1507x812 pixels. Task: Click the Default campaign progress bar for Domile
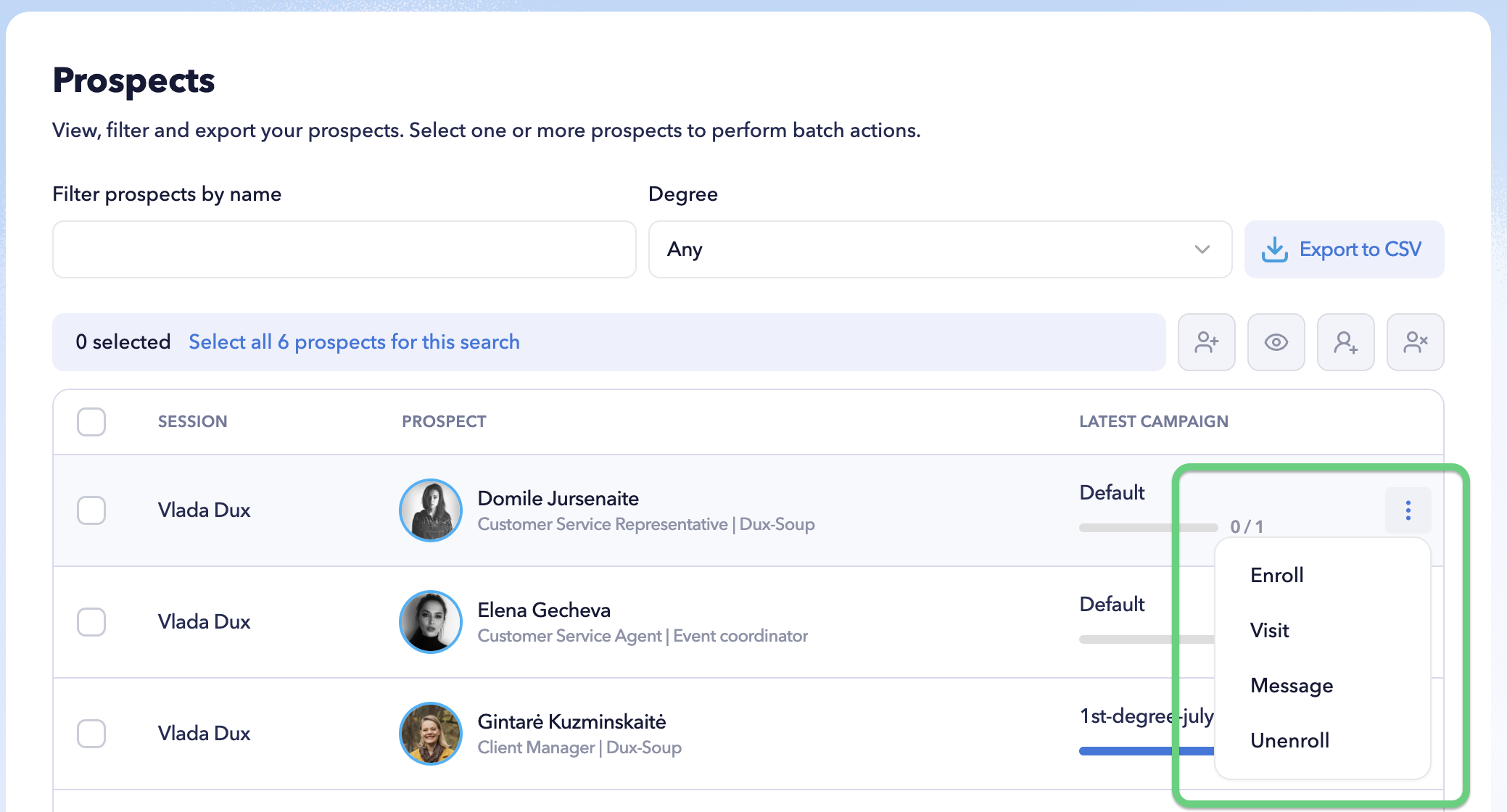1148,527
